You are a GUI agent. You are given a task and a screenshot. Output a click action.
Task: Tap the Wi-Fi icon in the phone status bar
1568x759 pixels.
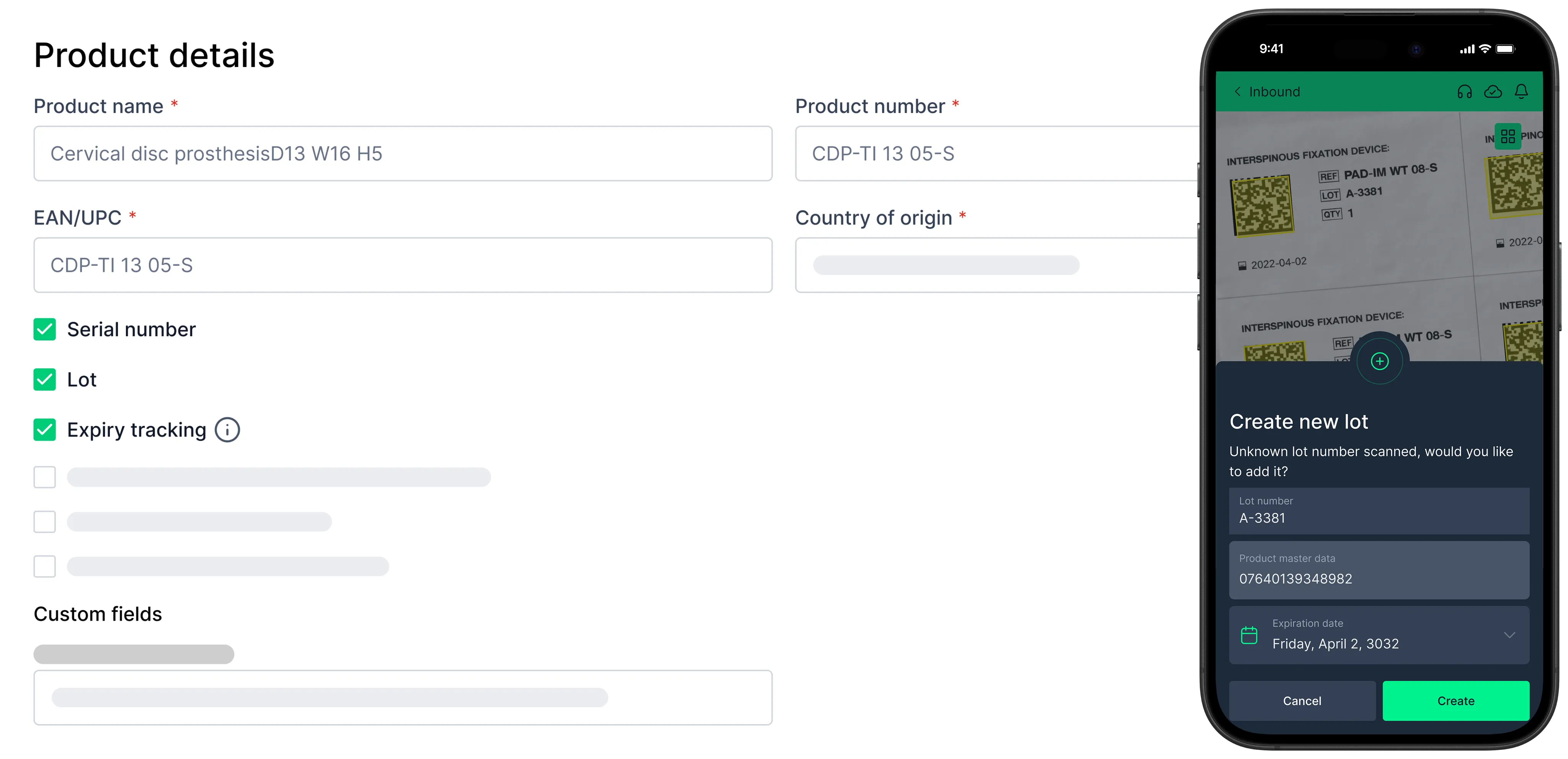tap(1485, 49)
